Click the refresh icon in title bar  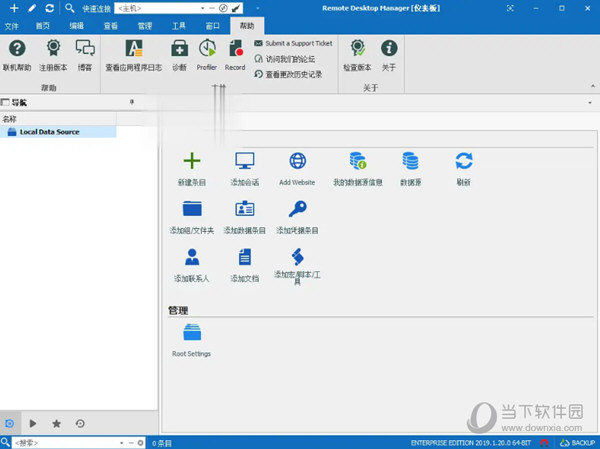click(x=49, y=8)
